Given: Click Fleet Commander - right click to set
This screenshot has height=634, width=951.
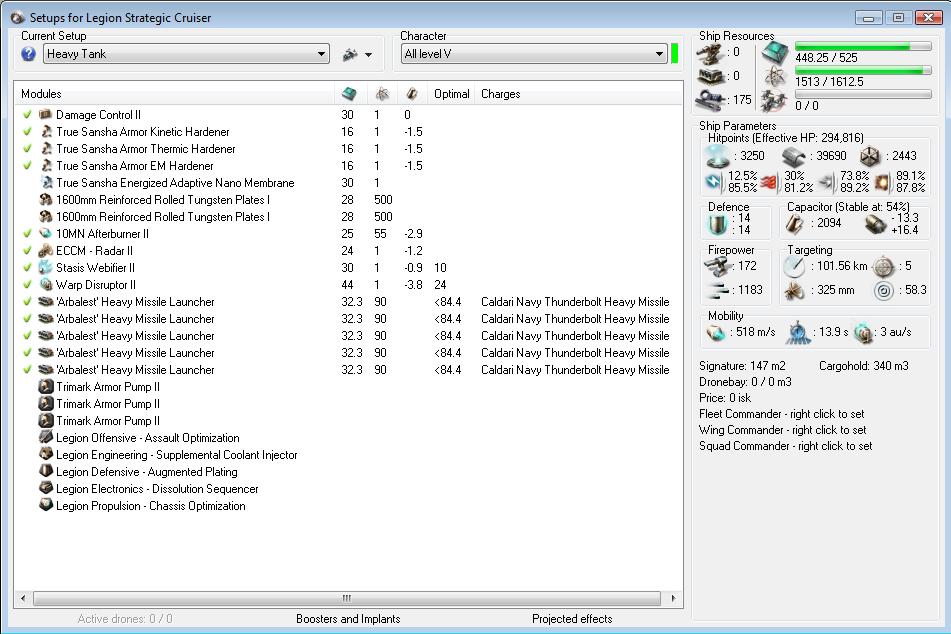Looking at the screenshot, I should tap(781, 414).
